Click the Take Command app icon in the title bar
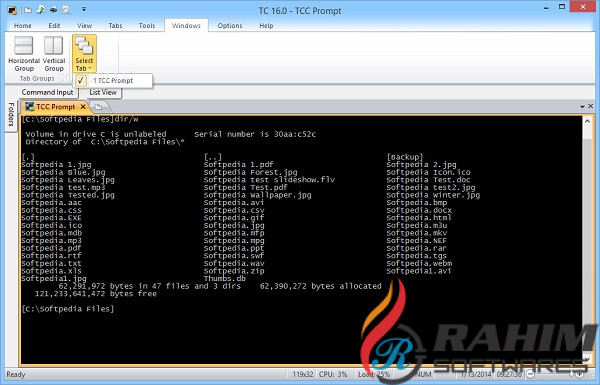Screen dimensions: 600x385 tap(12, 10)
